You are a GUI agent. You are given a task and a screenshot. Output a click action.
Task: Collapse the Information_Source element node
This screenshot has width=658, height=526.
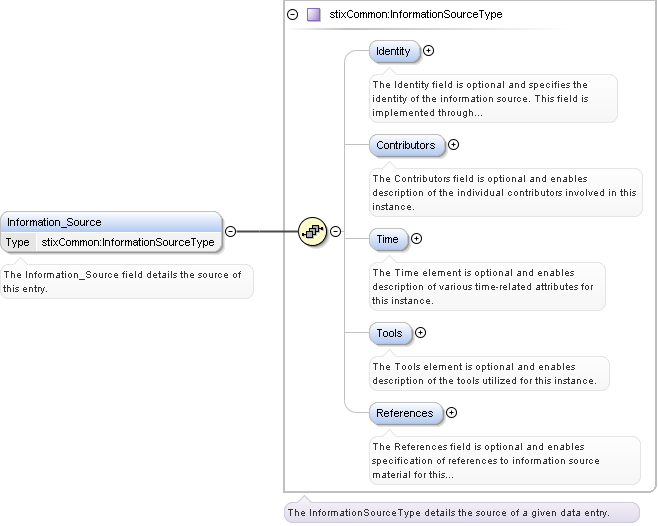[230, 231]
